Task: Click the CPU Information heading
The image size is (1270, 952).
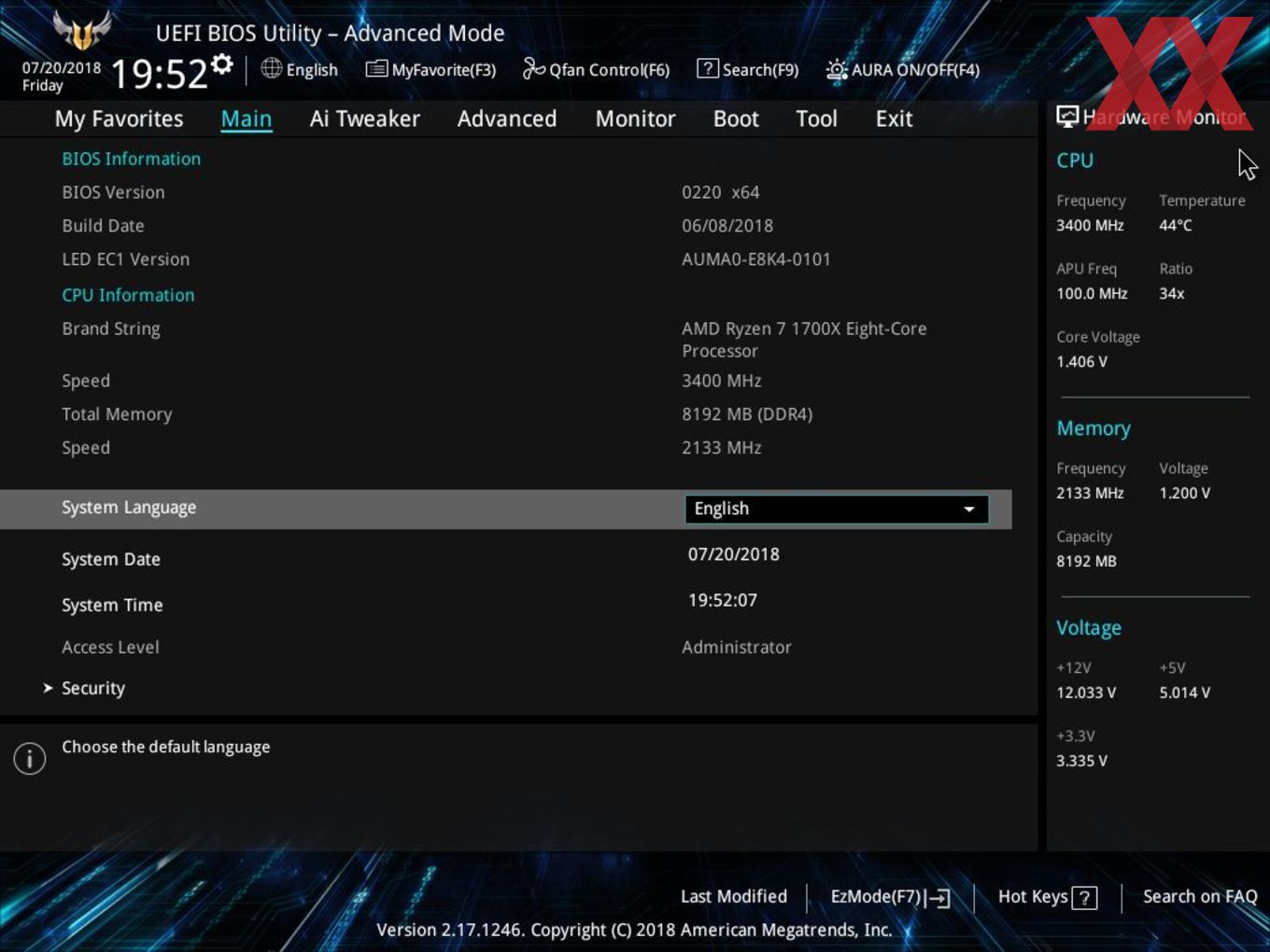Action: click(x=128, y=295)
